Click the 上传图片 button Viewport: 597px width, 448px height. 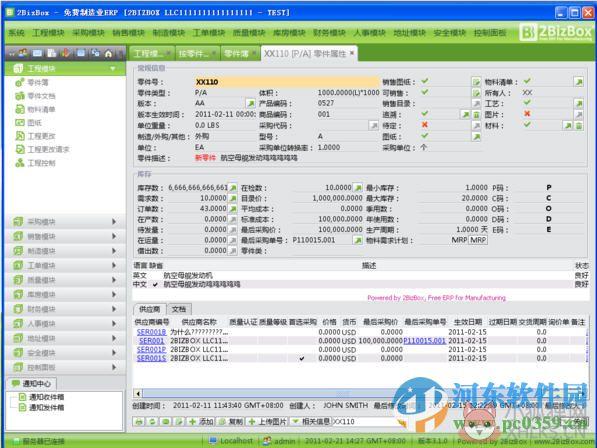(267, 422)
